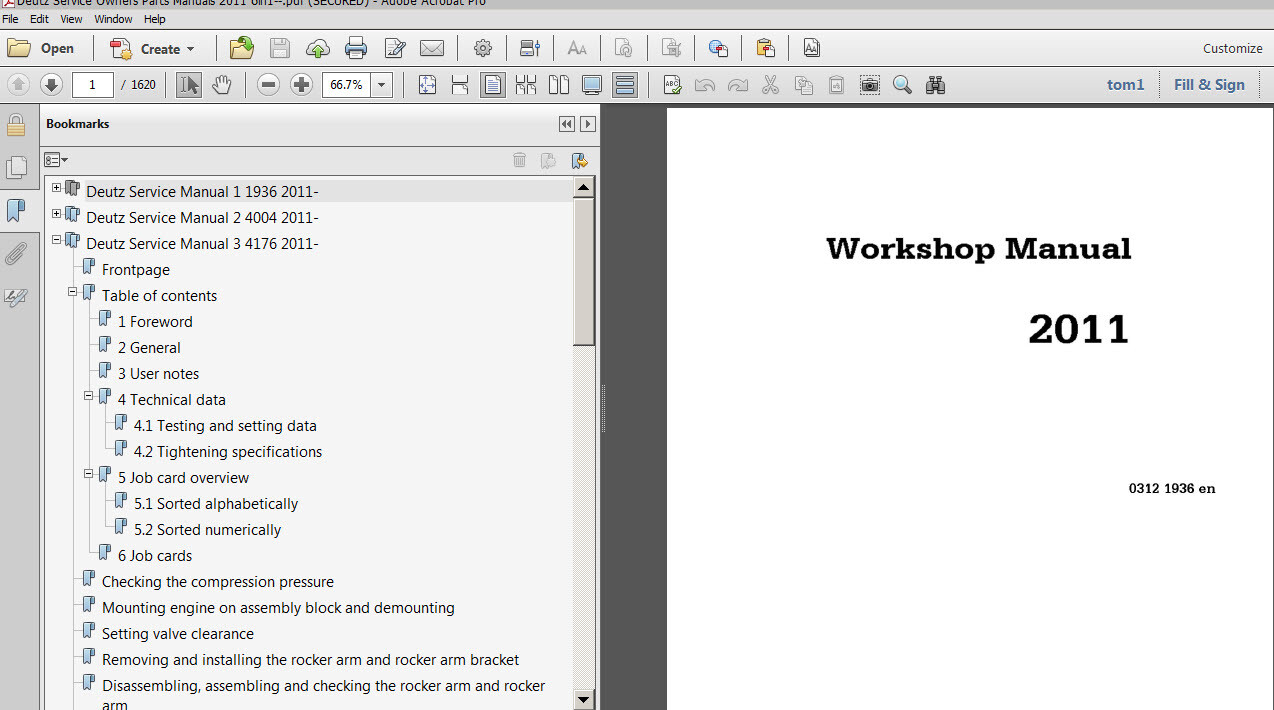Go to next page arrow
The width and height of the screenshot is (1274, 710).
click(x=51, y=85)
